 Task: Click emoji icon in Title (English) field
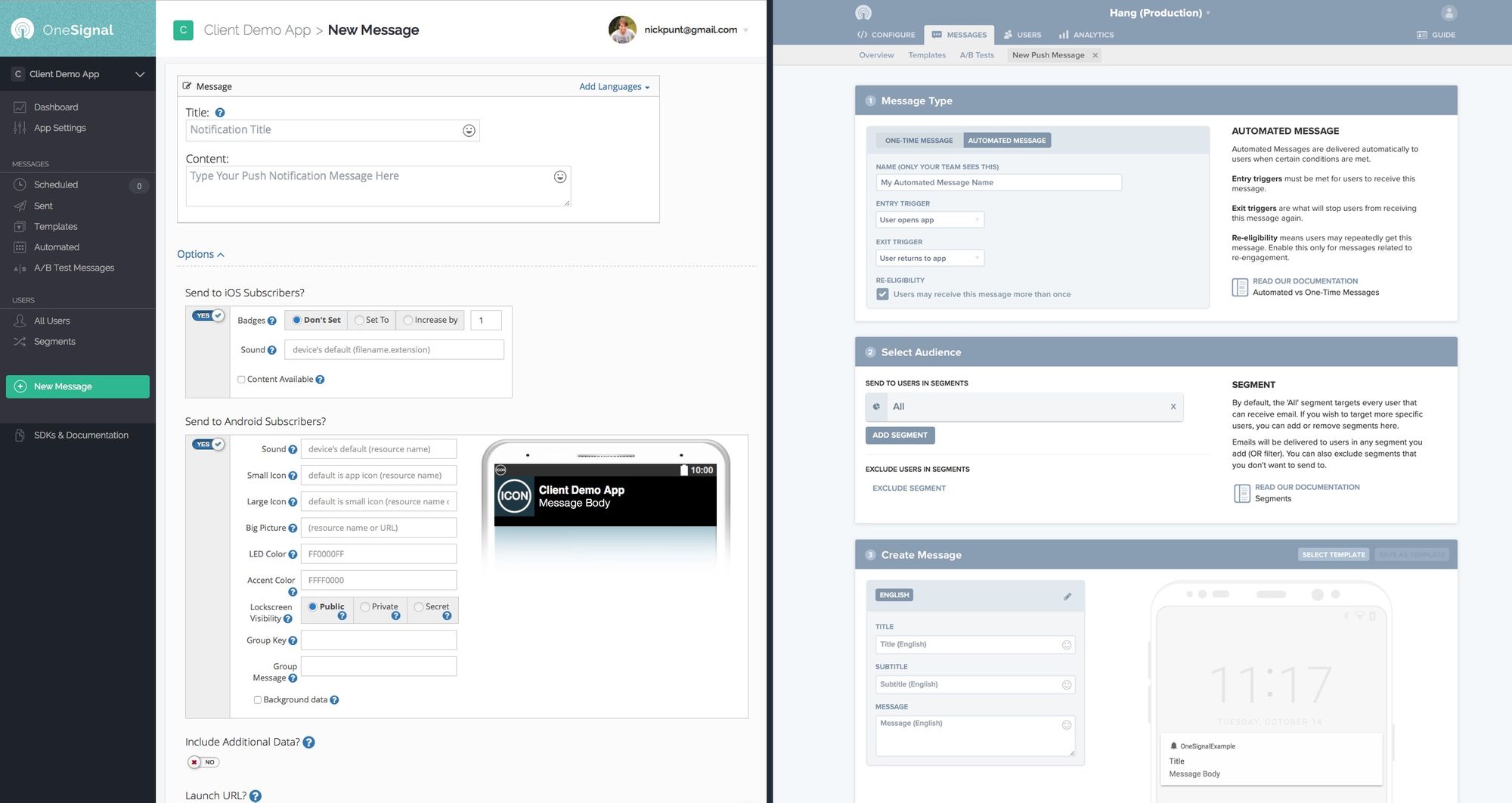1067,645
